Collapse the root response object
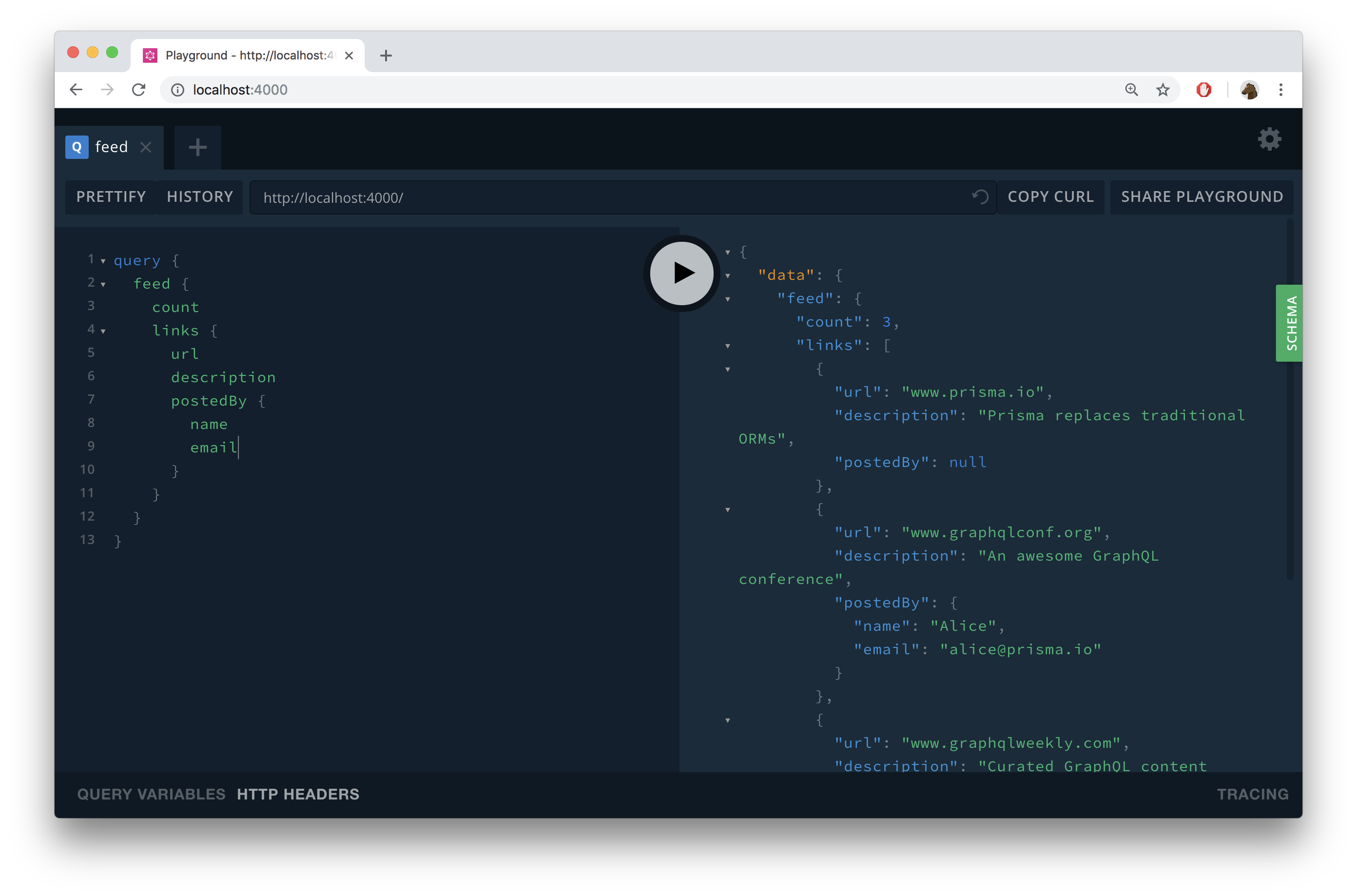This screenshot has height=896, width=1357. 727,253
